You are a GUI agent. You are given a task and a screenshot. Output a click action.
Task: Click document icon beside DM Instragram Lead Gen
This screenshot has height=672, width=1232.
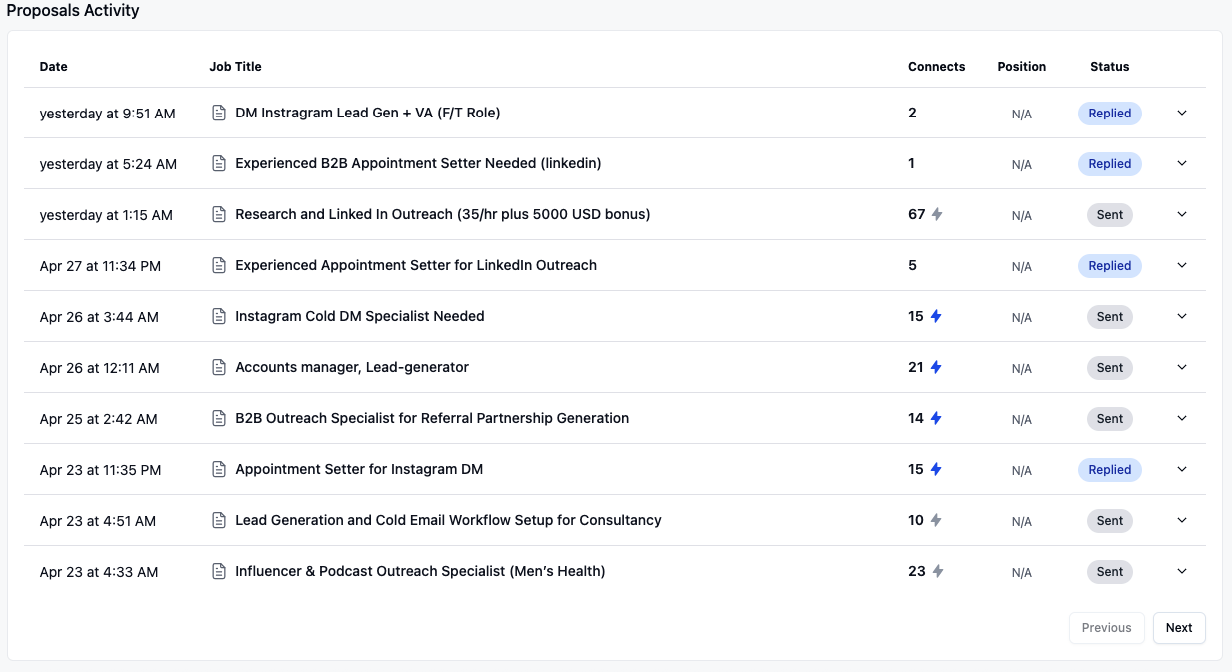click(219, 113)
